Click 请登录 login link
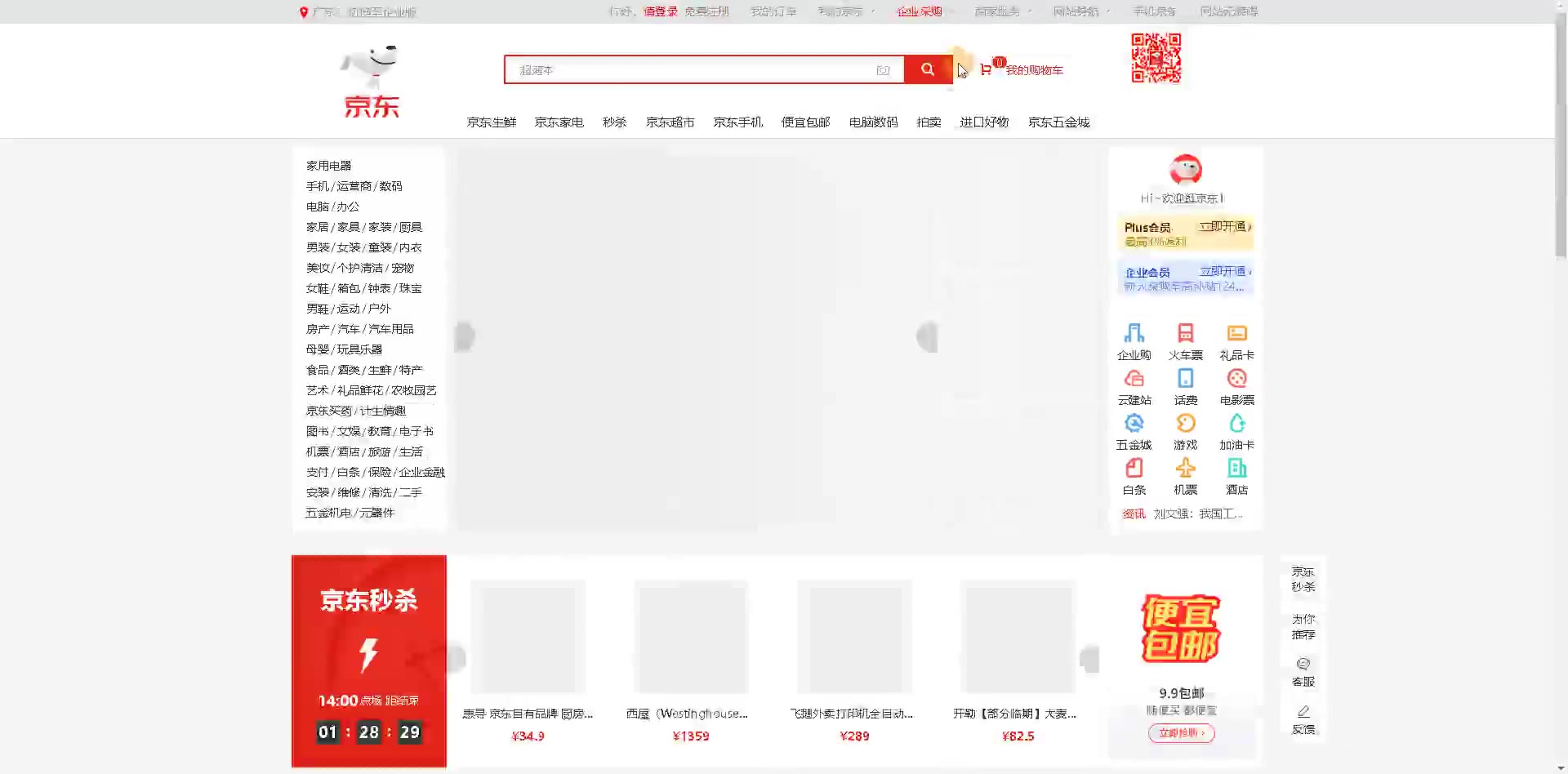1568x774 pixels. click(x=661, y=12)
